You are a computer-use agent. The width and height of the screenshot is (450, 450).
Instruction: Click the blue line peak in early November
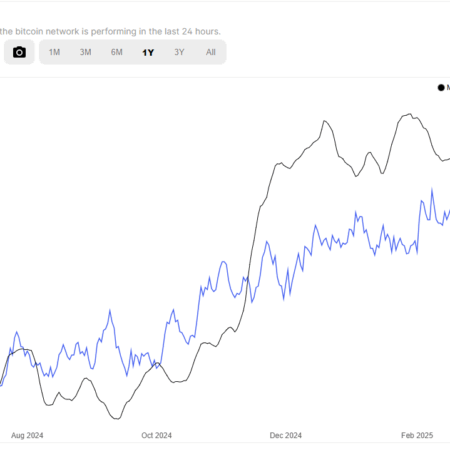[x=224, y=262]
